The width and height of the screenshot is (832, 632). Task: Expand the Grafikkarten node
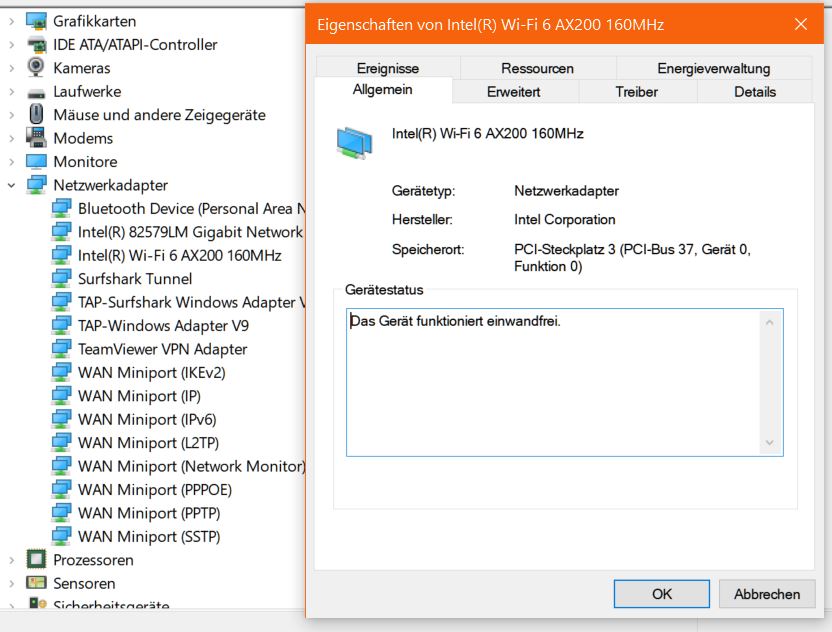click(12, 21)
